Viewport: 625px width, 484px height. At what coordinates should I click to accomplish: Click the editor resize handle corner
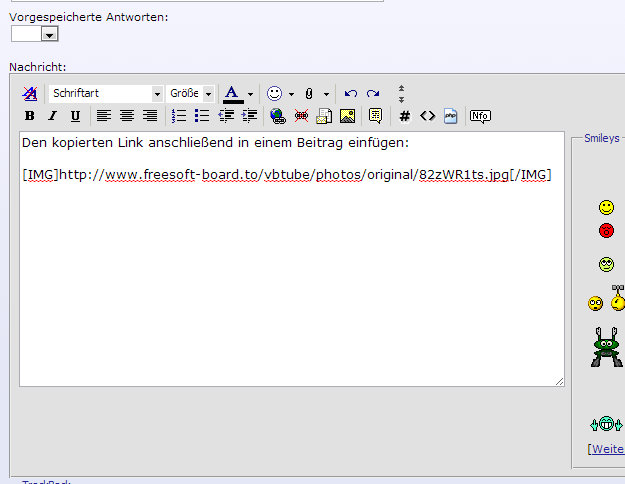[x=560, y=382]
